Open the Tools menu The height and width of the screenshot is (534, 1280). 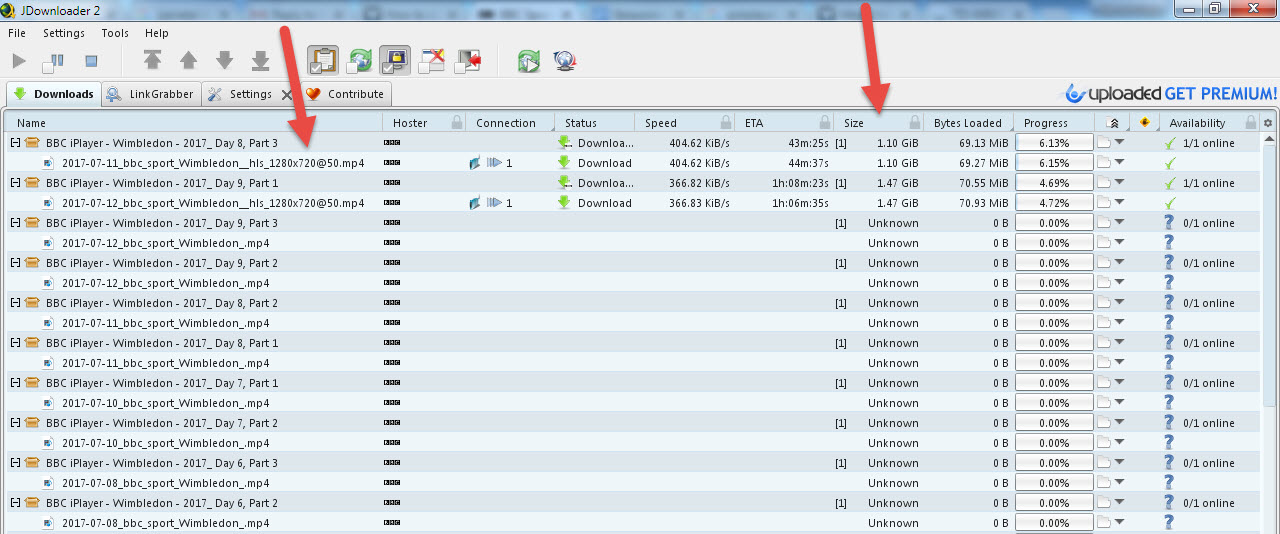point(115,33)
